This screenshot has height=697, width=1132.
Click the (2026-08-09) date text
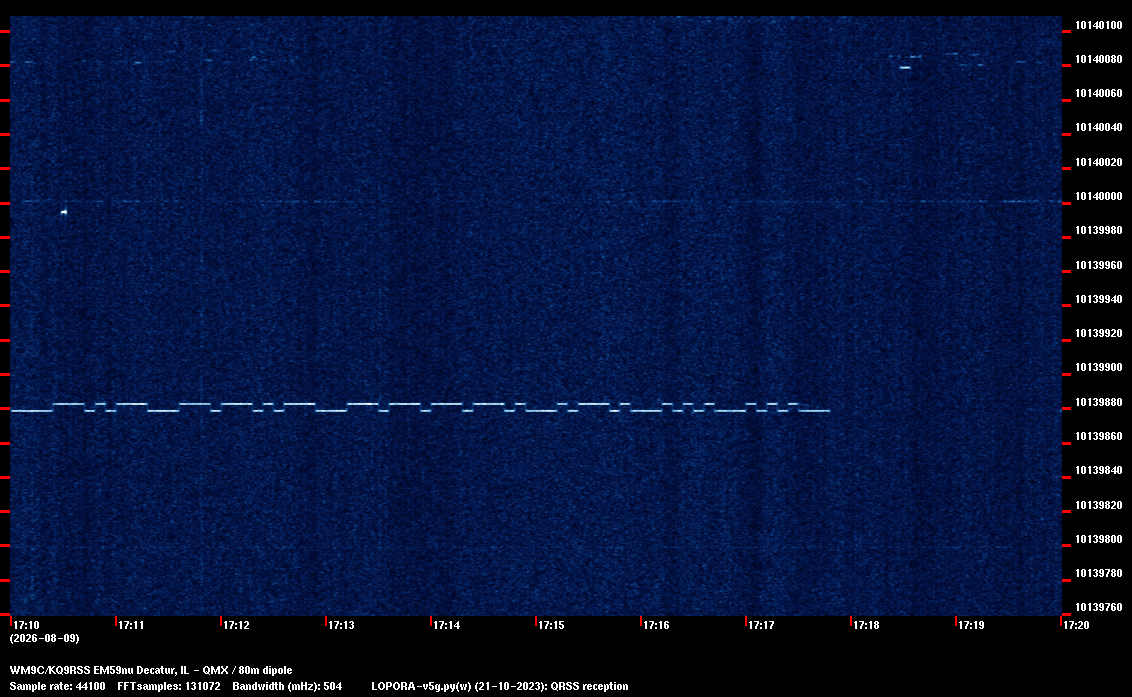(x=44, y=638)
